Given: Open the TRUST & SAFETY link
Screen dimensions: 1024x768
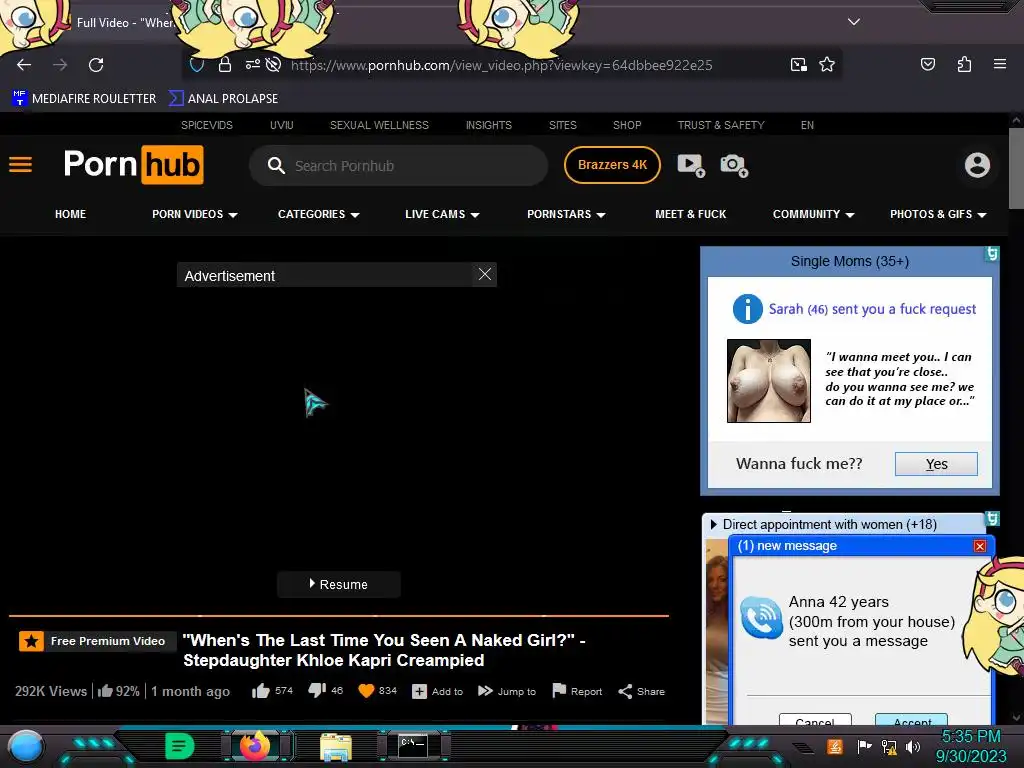Looking at the screenshot, I should pyautogui.click(x=720, y=125).
